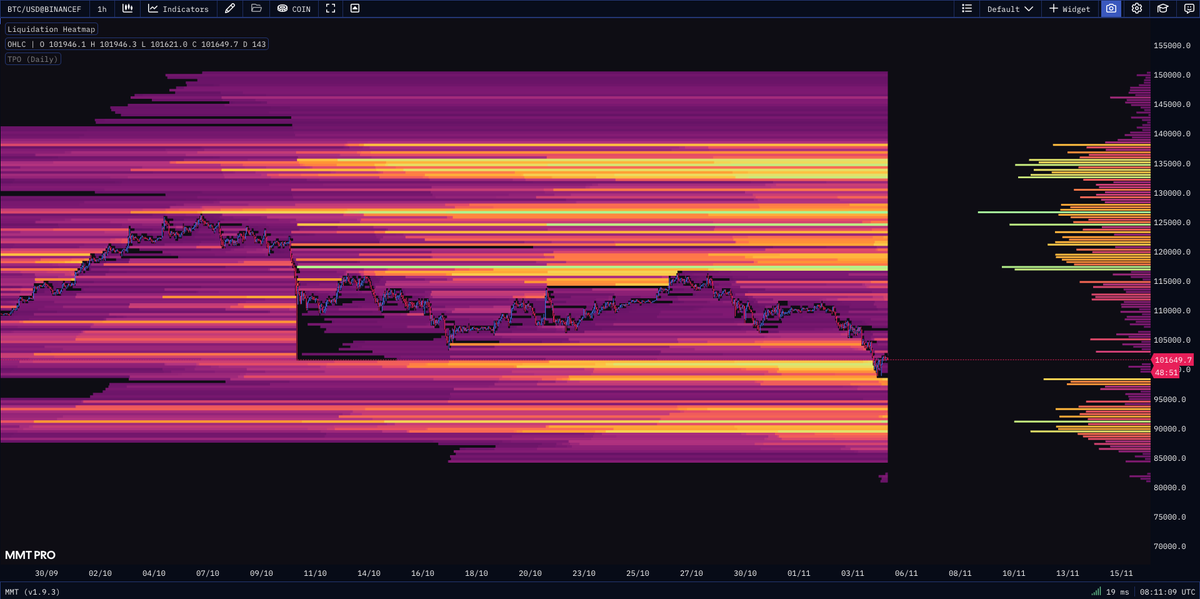Click the candle countdown timer 48:51
Viewport: 1200px width, 599px height.
point(1165,372)
